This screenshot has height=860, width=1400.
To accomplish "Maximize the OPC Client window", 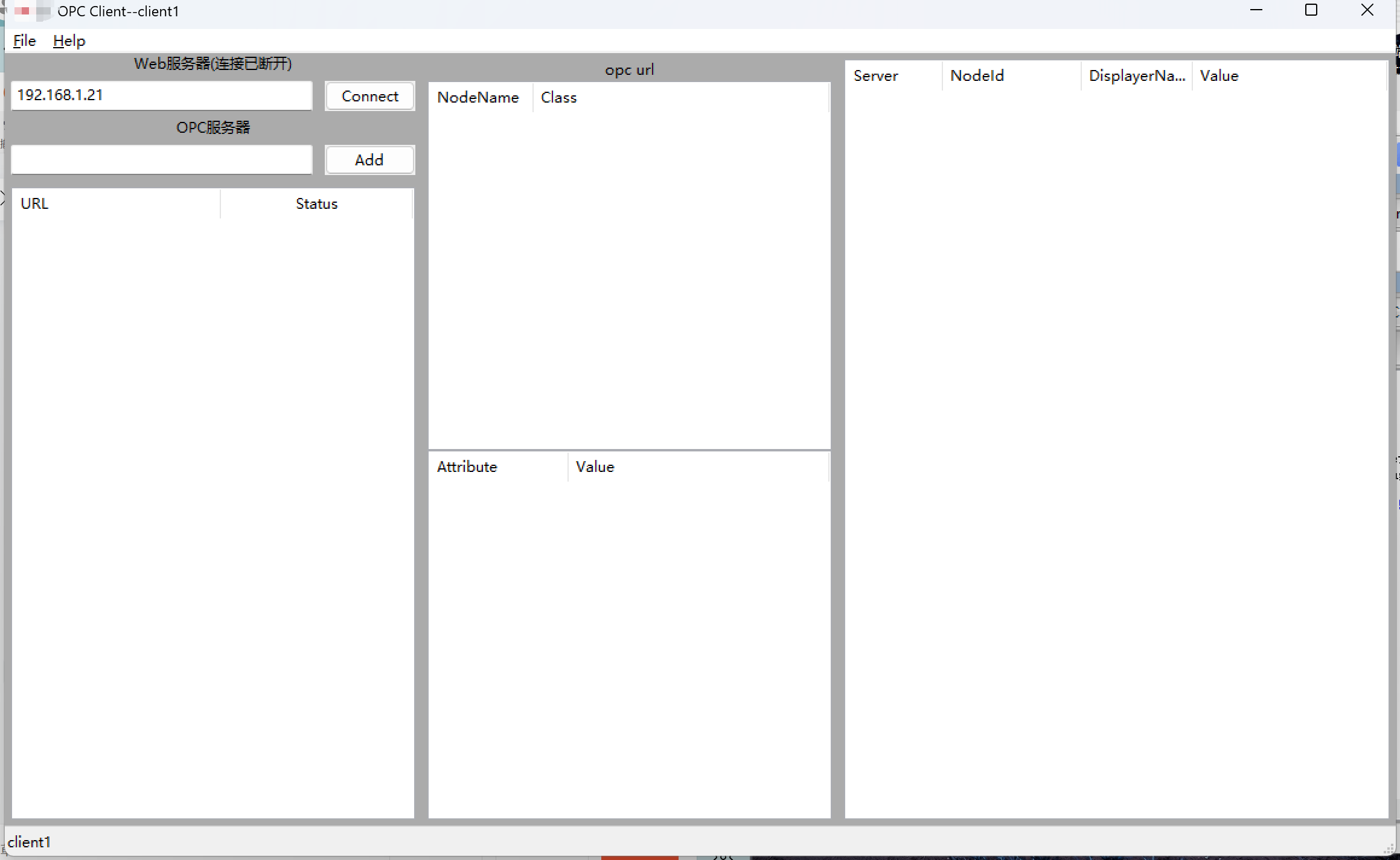I will (1311, 11).
